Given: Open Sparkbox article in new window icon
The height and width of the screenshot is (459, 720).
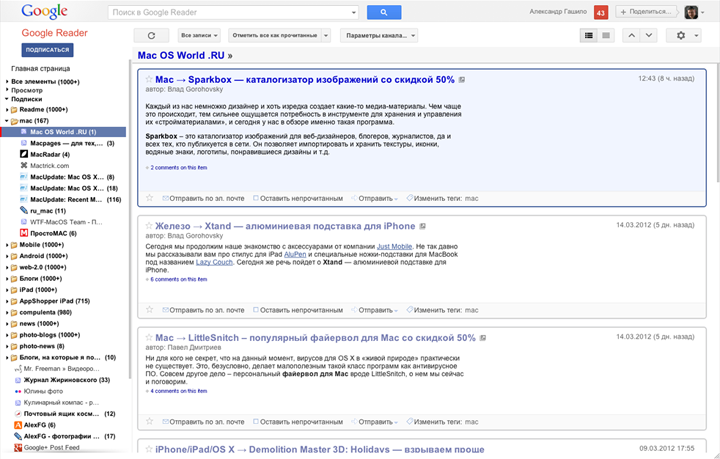Looking at the screenshot, I should pos(462,80).
